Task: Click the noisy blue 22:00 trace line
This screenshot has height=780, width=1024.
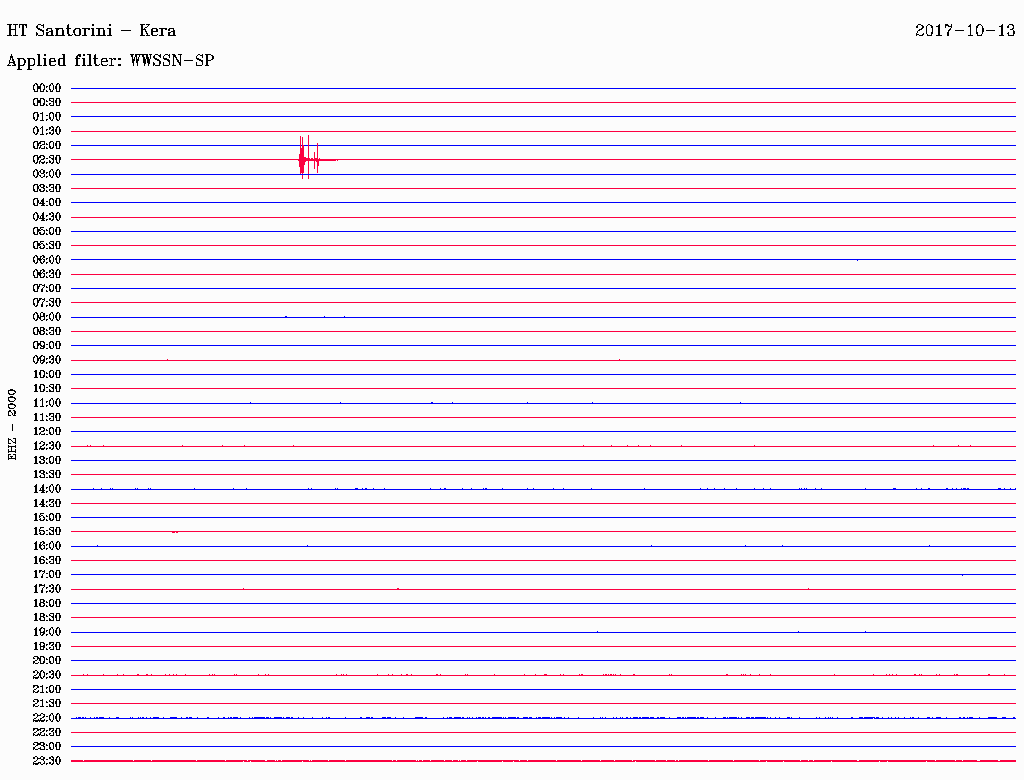Action: coord(543,718)
